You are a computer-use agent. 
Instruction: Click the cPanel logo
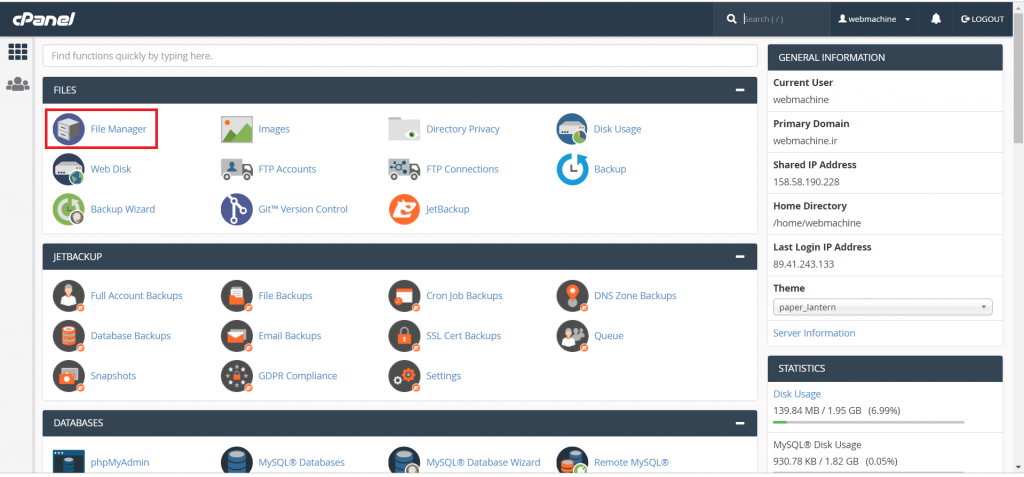click(44, 19)
